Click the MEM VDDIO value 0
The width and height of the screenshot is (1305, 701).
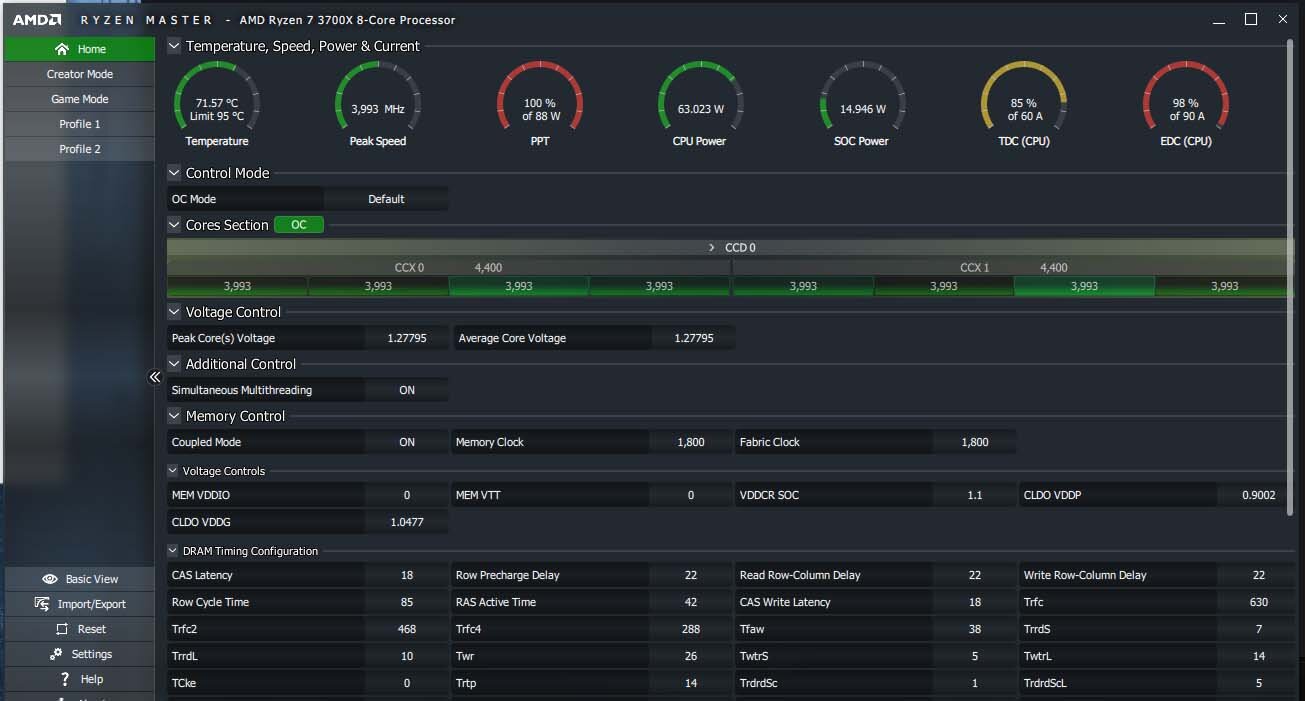tap(407, 495)
